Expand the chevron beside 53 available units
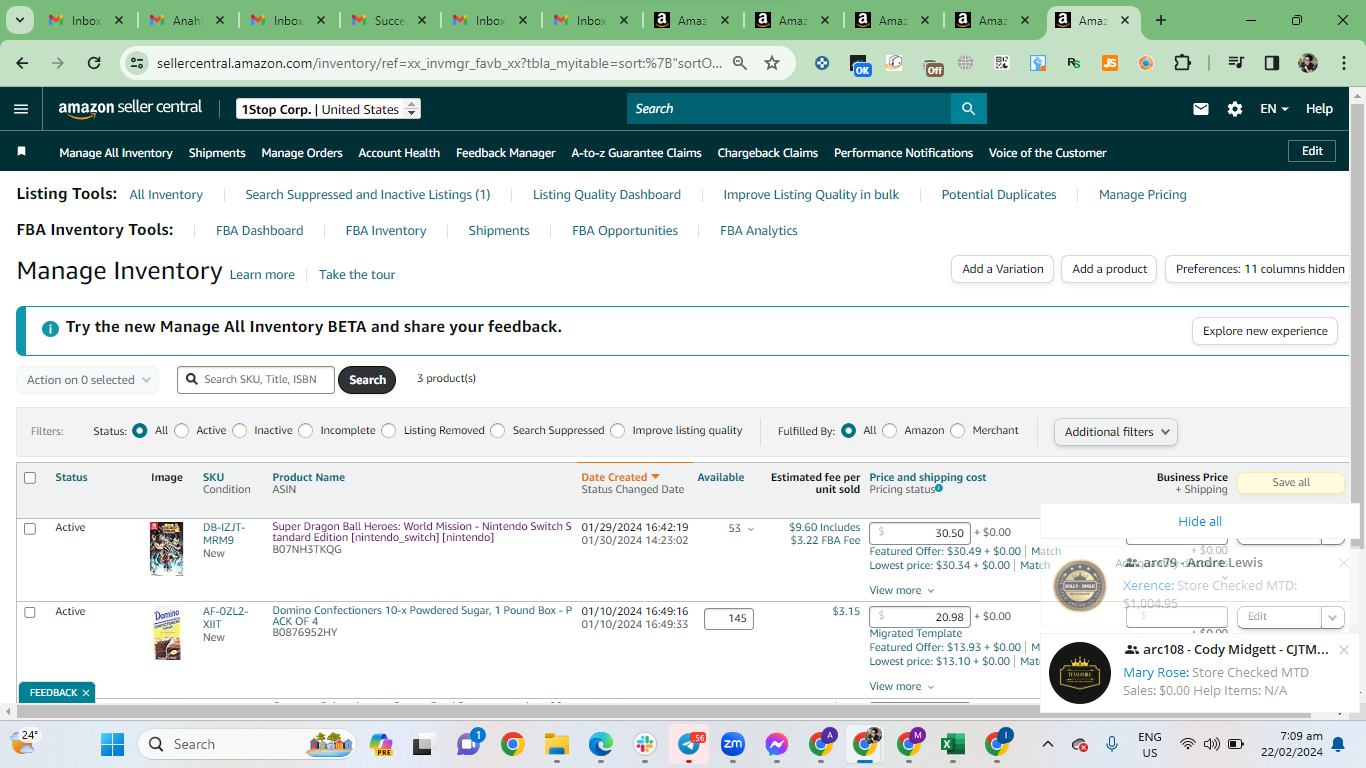The height and width of the screenshot is (768, 1366). coord(751,529)
